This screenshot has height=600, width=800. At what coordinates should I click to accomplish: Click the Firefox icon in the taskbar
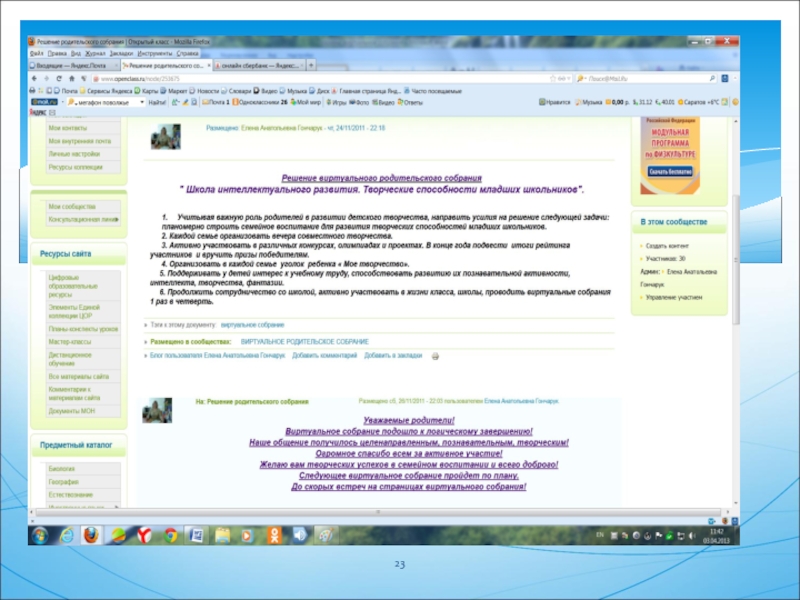[91, 535]
